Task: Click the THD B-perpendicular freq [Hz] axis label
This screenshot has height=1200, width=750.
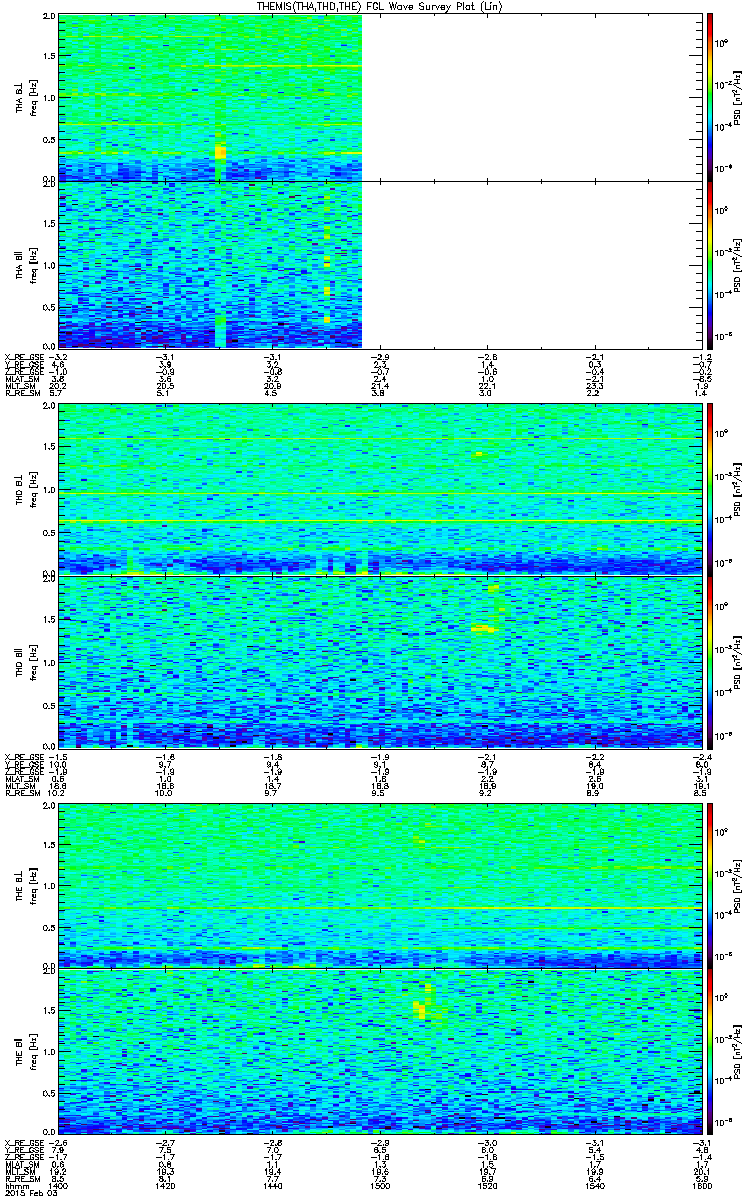Action: (31, 489)
